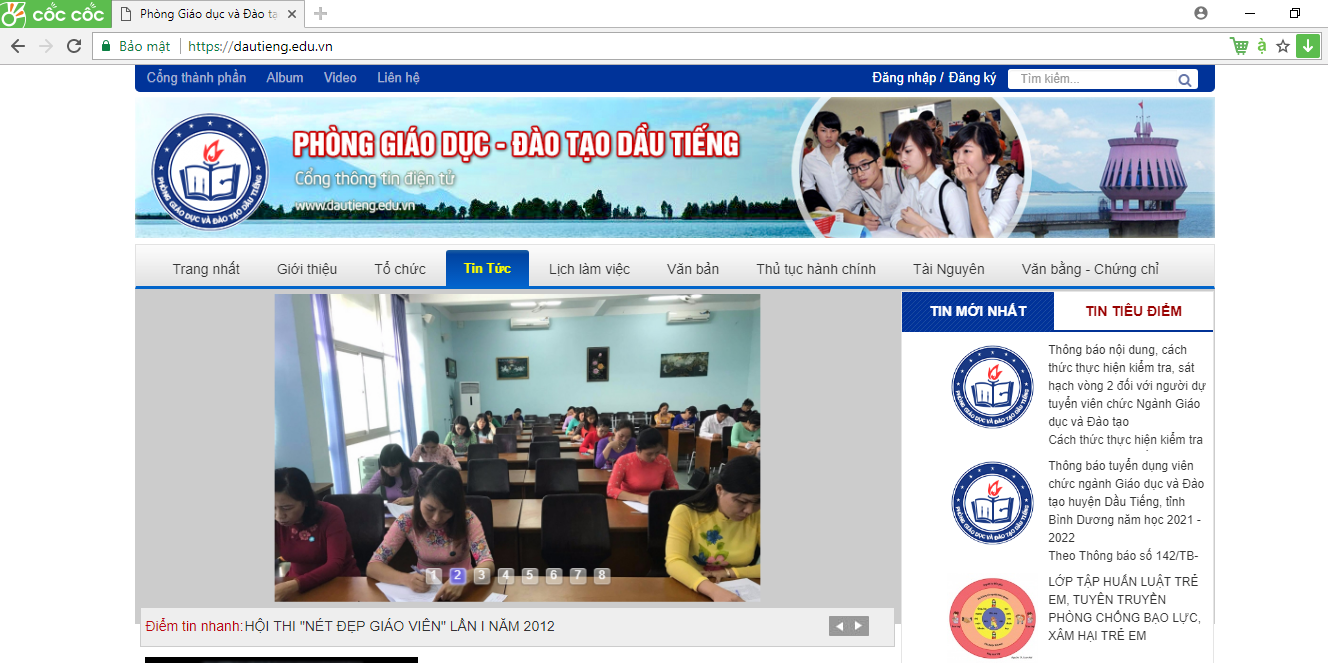Select the Tổ chức menu item
1328x663 pixels.
(x=400, y=269)
